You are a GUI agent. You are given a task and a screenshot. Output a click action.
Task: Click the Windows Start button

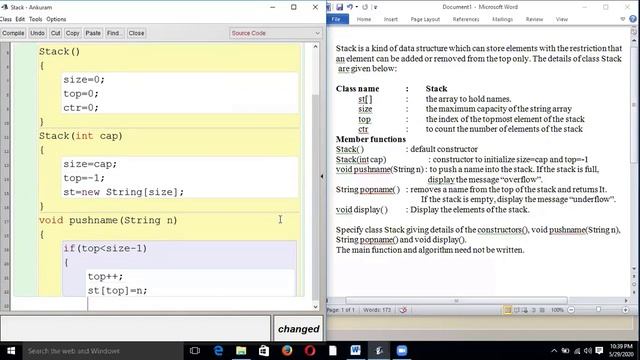[11, 351]
